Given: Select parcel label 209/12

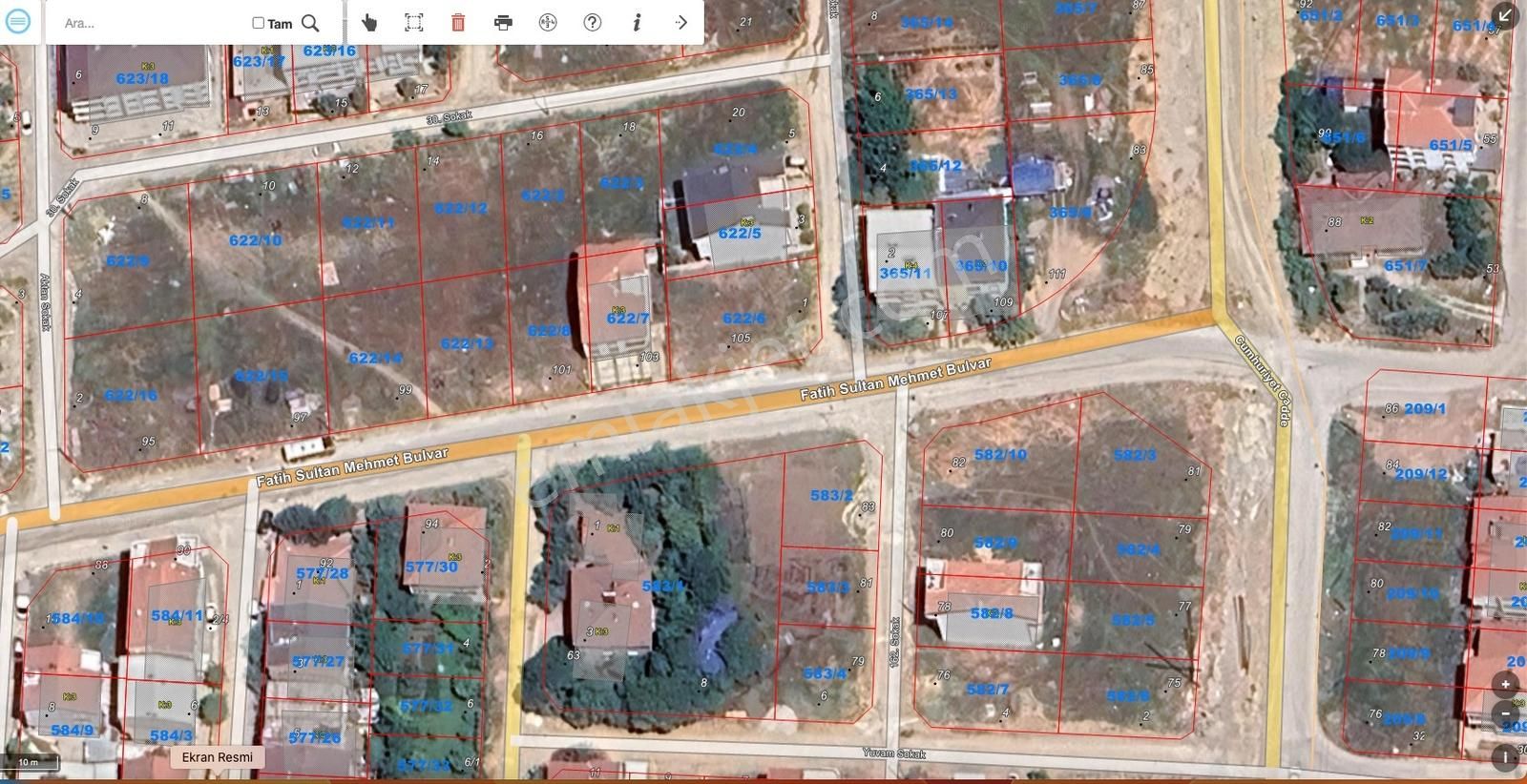Looking at the screenshot, I should 1421,473.
